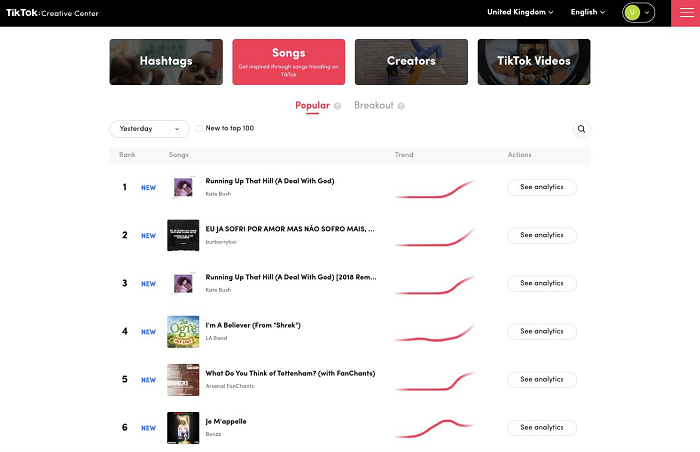Viewport: 700px width, 452px height.
Task: Tick the New to top 100 checkbox
Action: 200,129
